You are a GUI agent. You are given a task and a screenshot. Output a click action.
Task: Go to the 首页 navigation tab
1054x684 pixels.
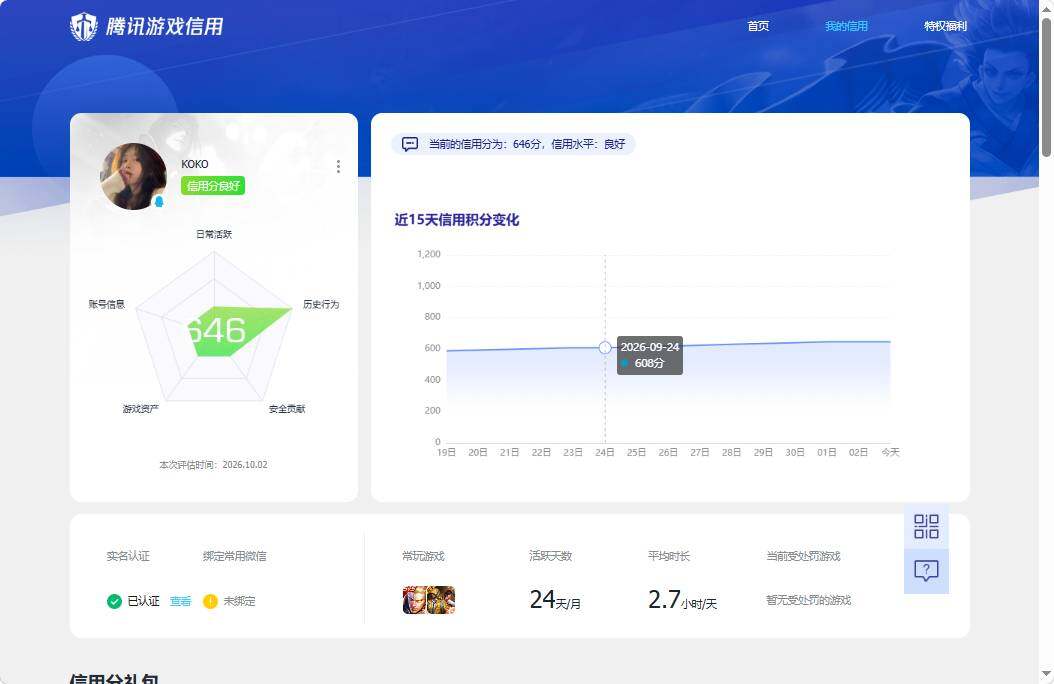tap(758, 26)
